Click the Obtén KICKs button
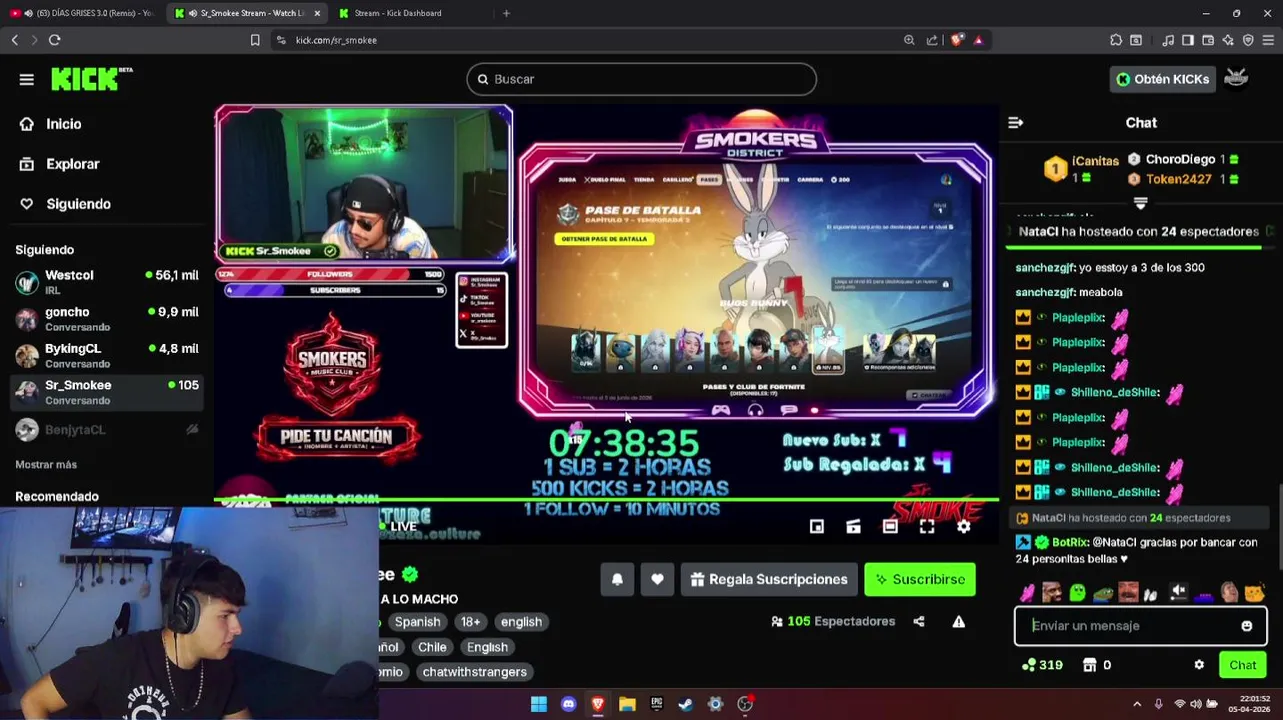The height and width of the screenshot is (720, 1283). point(1163,79)
